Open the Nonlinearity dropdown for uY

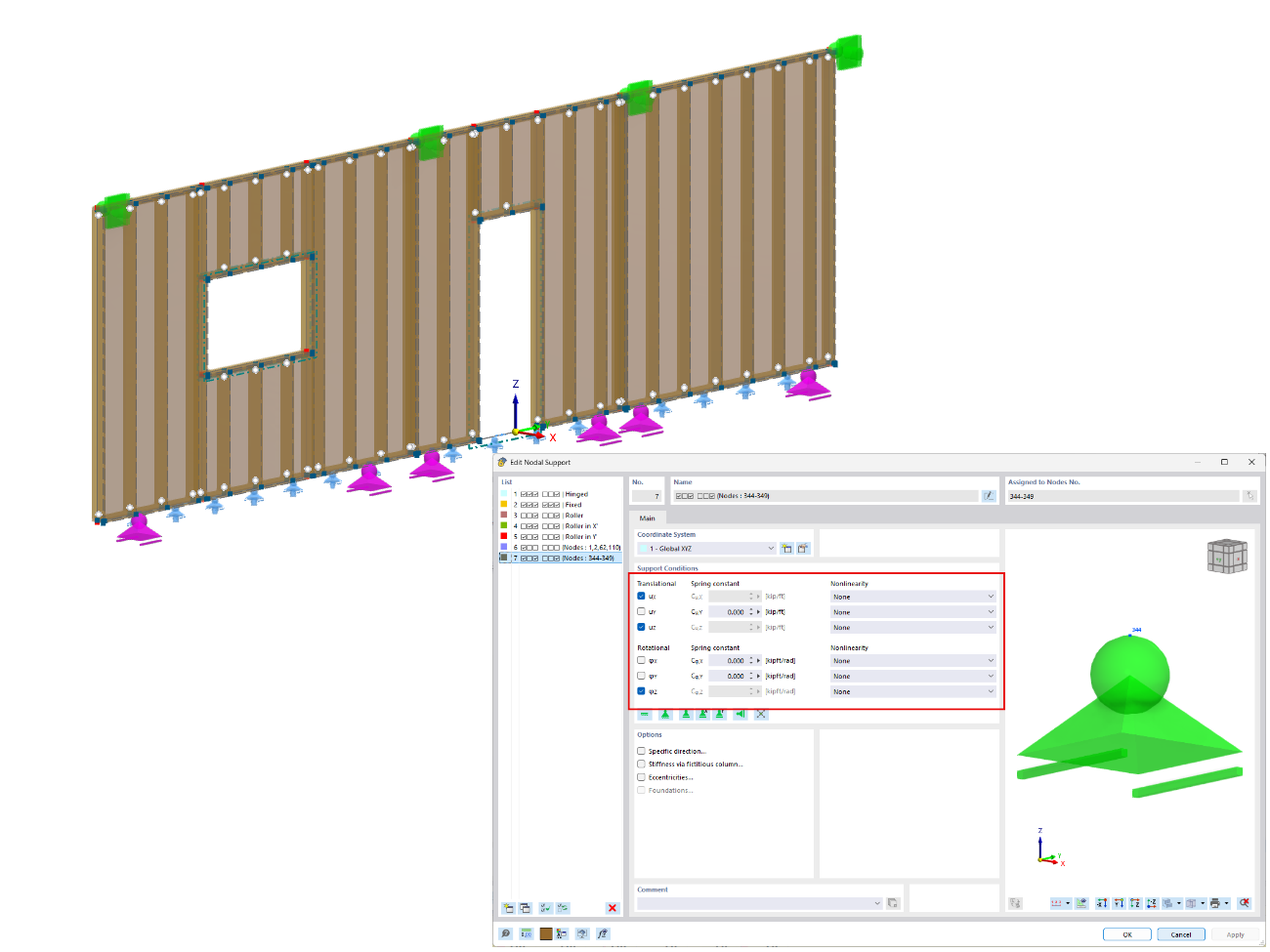point(989,611)
